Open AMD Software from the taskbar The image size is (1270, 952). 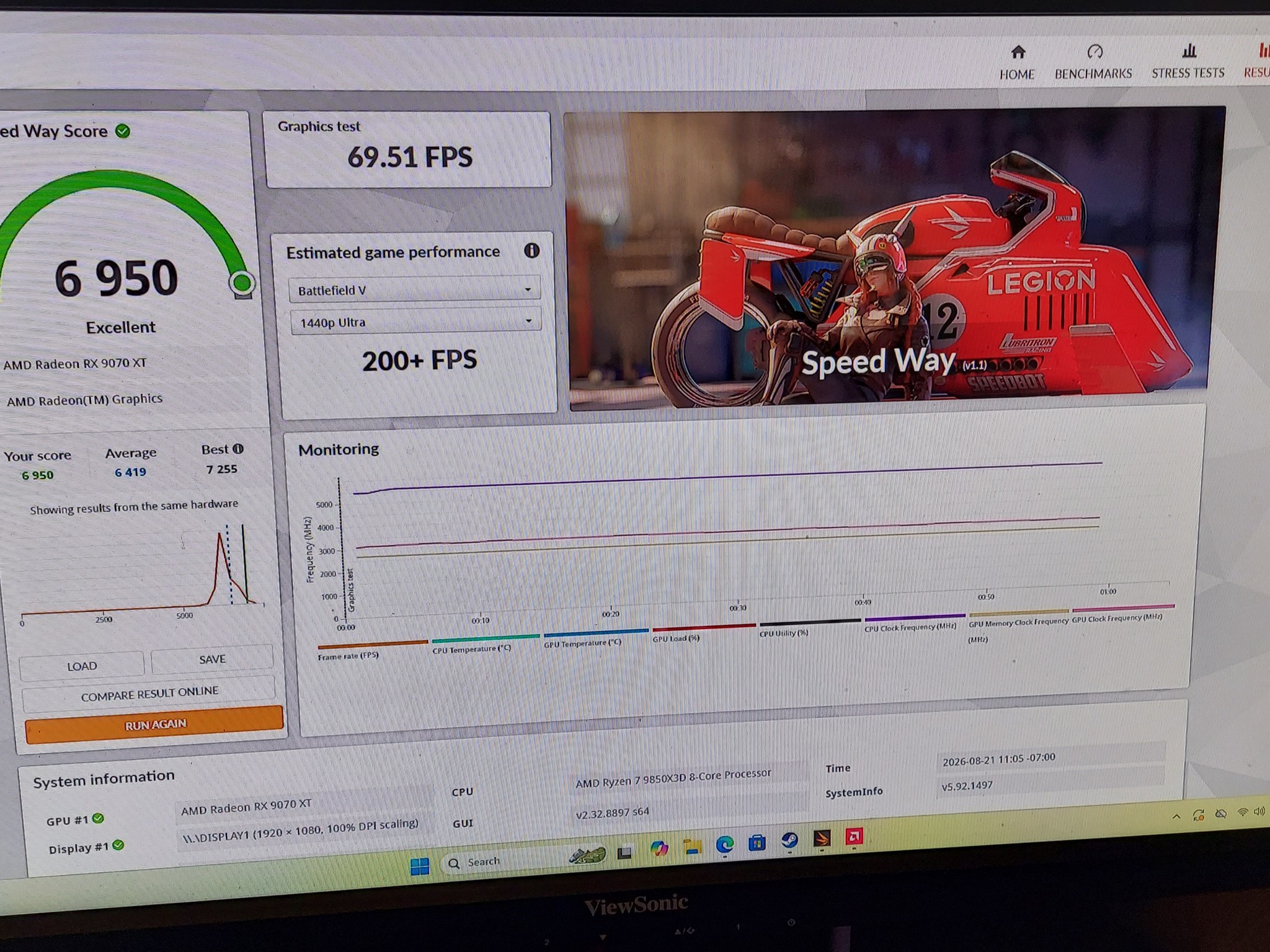(854, 837)
